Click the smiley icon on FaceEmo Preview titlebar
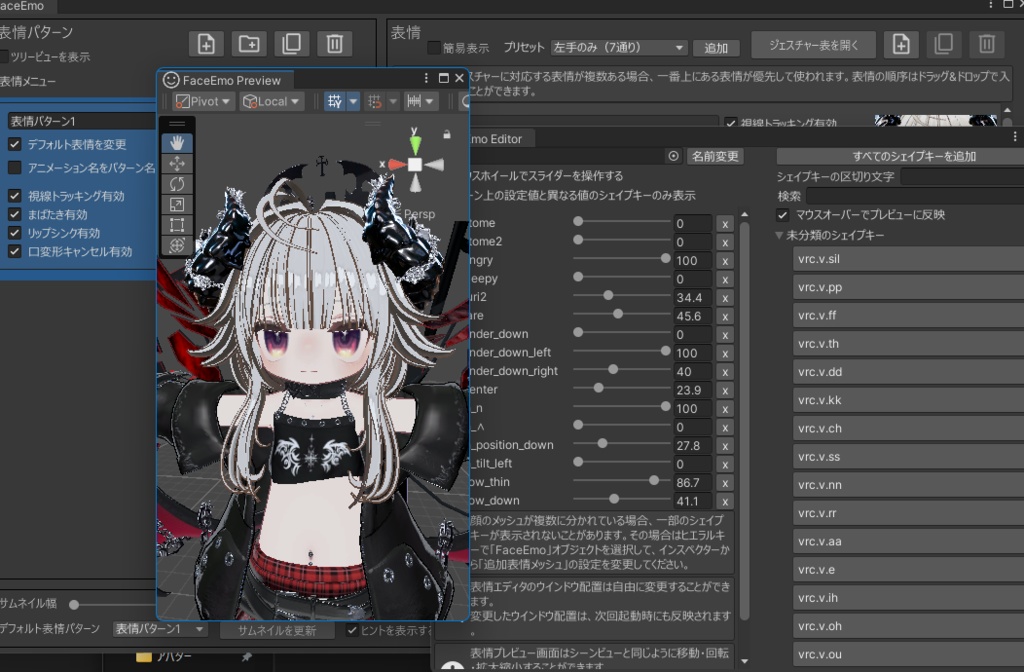This screenshot has height=672, width=1024. click(x=170, y=80)
